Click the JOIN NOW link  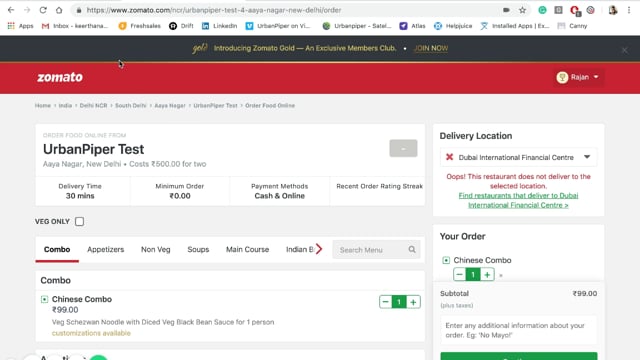tap(431, 48)
